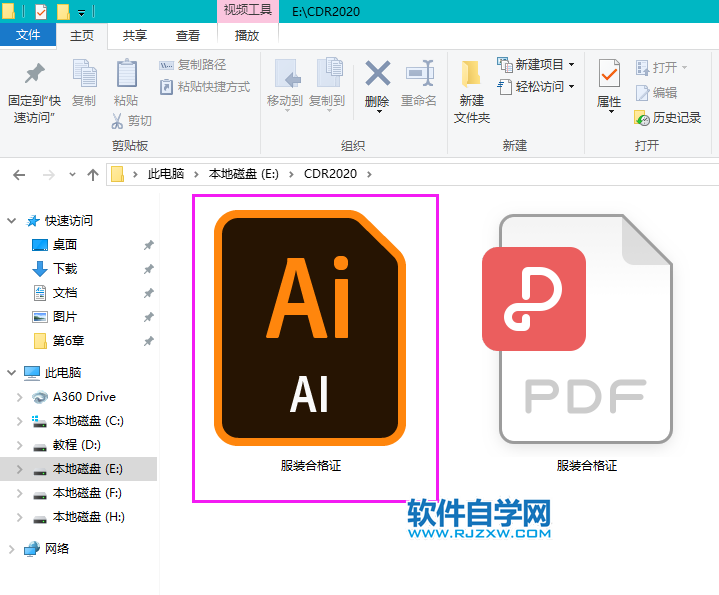Go up one folder level
The width and height of the screenshot is (719, 595).
(93, 175)
